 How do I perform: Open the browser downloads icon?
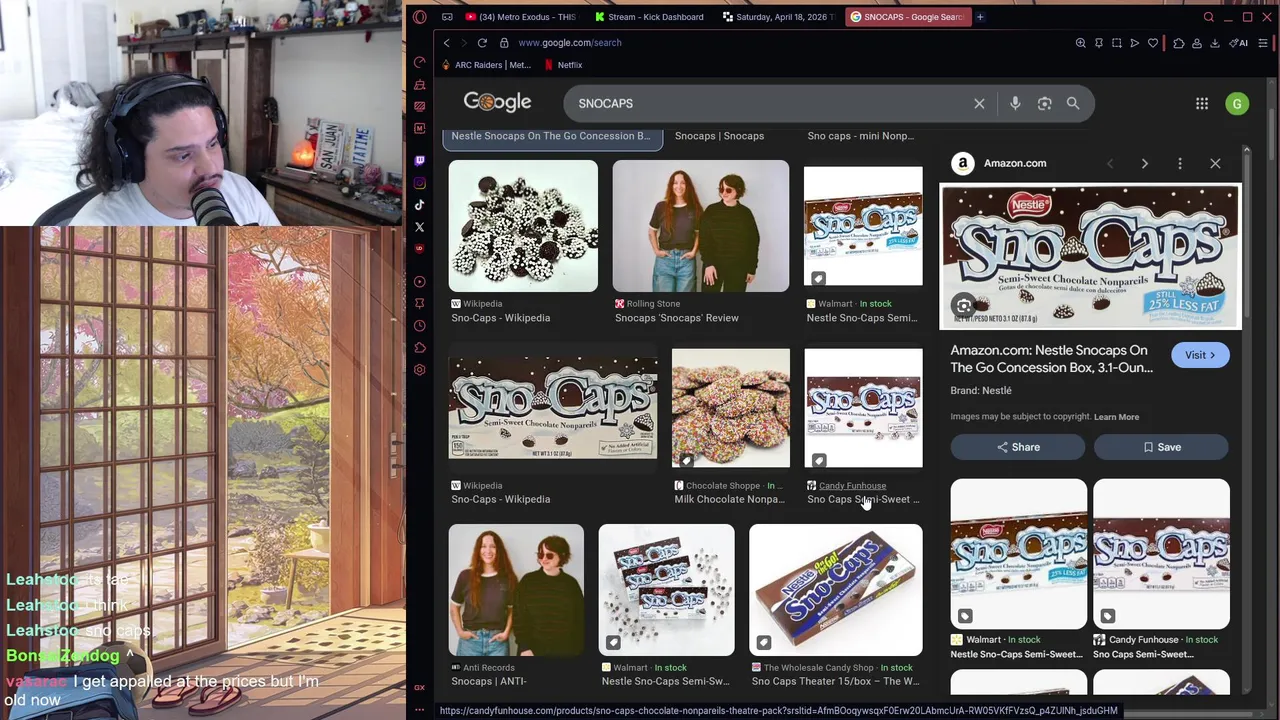click(1214, 43)
